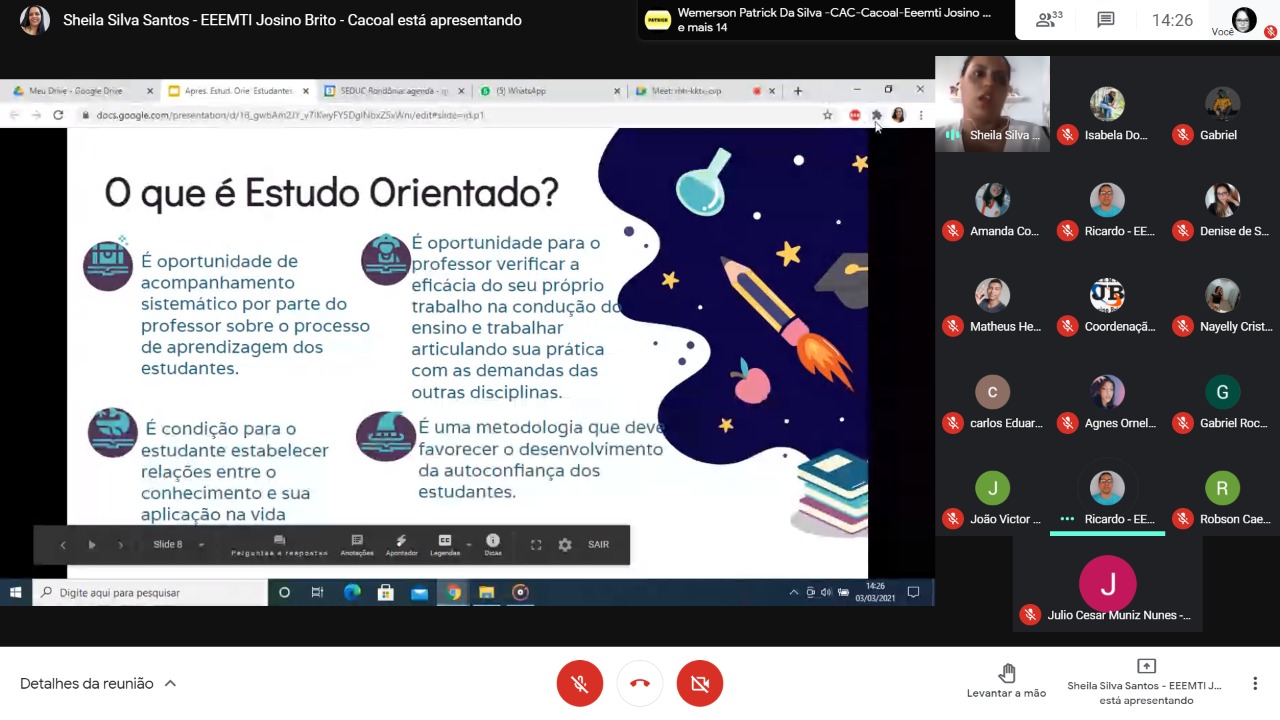Select Sheila Silva's video tile

[992, 104]
